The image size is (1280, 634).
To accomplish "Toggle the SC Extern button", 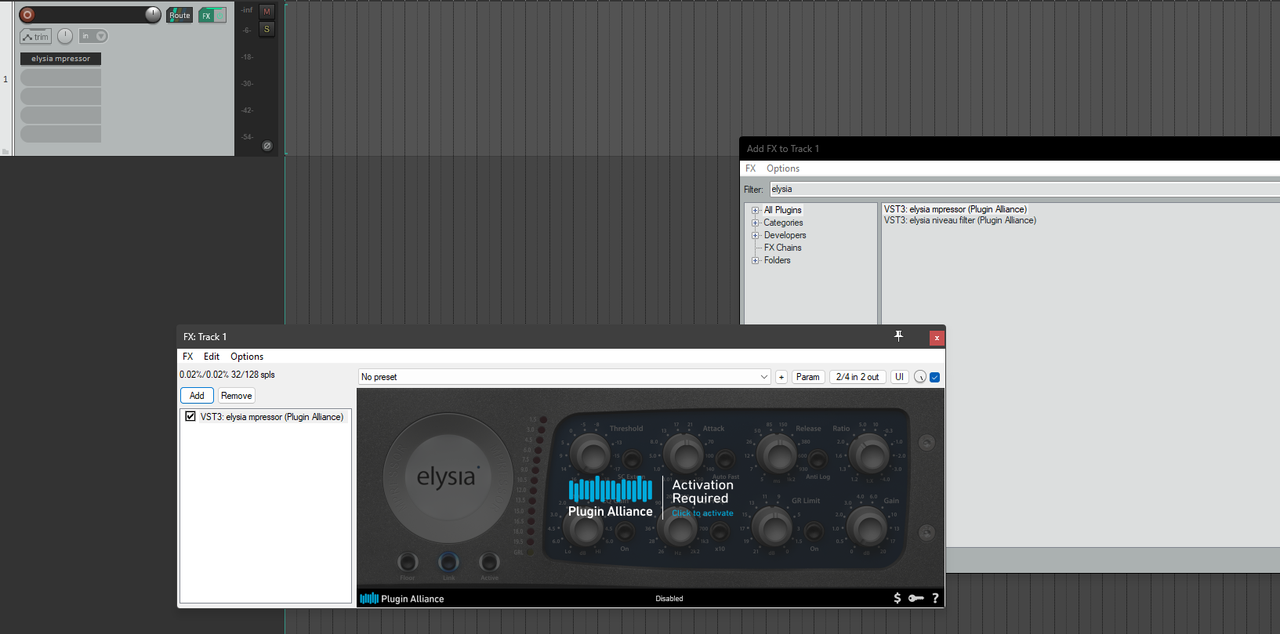I will (x=632, y=461).
